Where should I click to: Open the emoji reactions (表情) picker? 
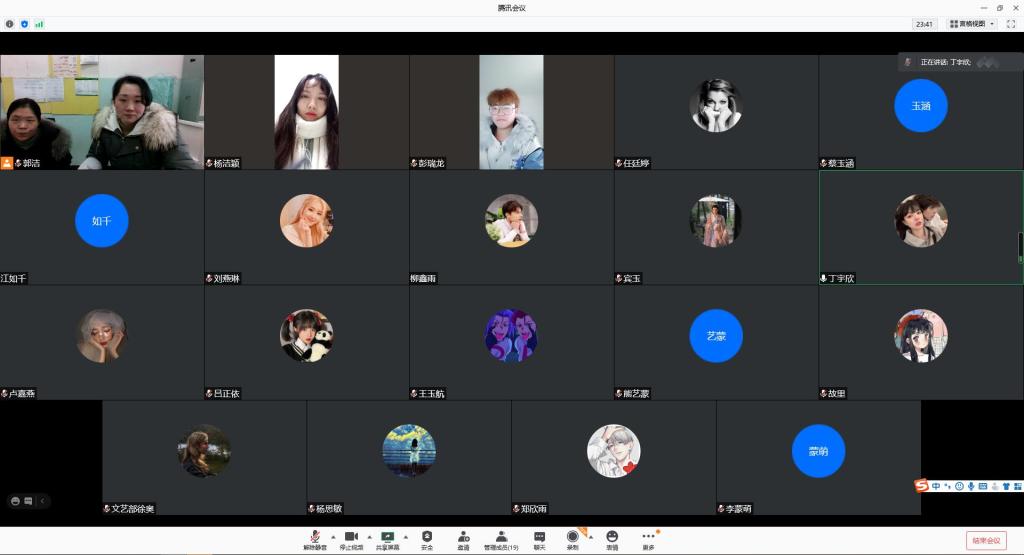(x=612, y=538)
